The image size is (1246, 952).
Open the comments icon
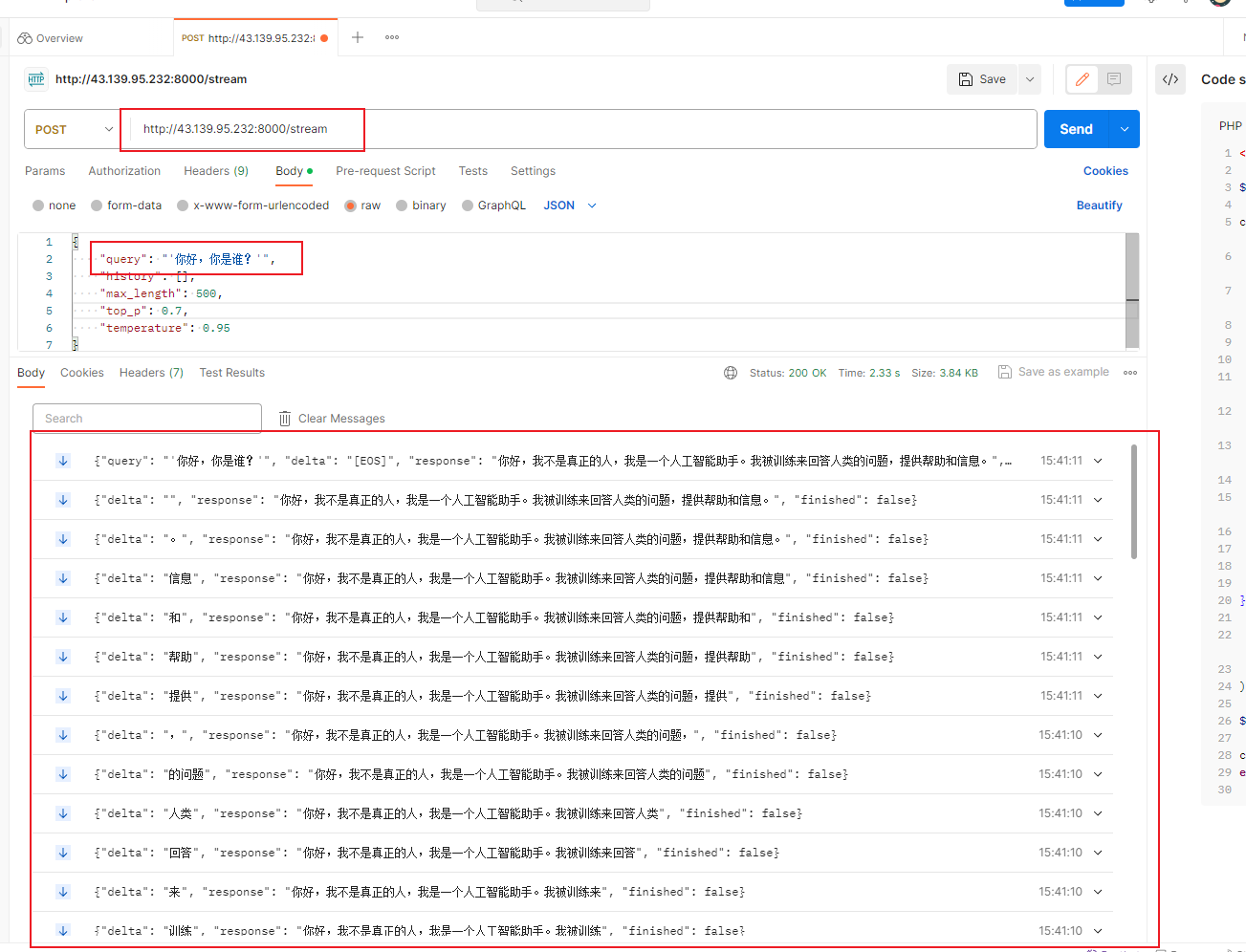[1114, 79]
